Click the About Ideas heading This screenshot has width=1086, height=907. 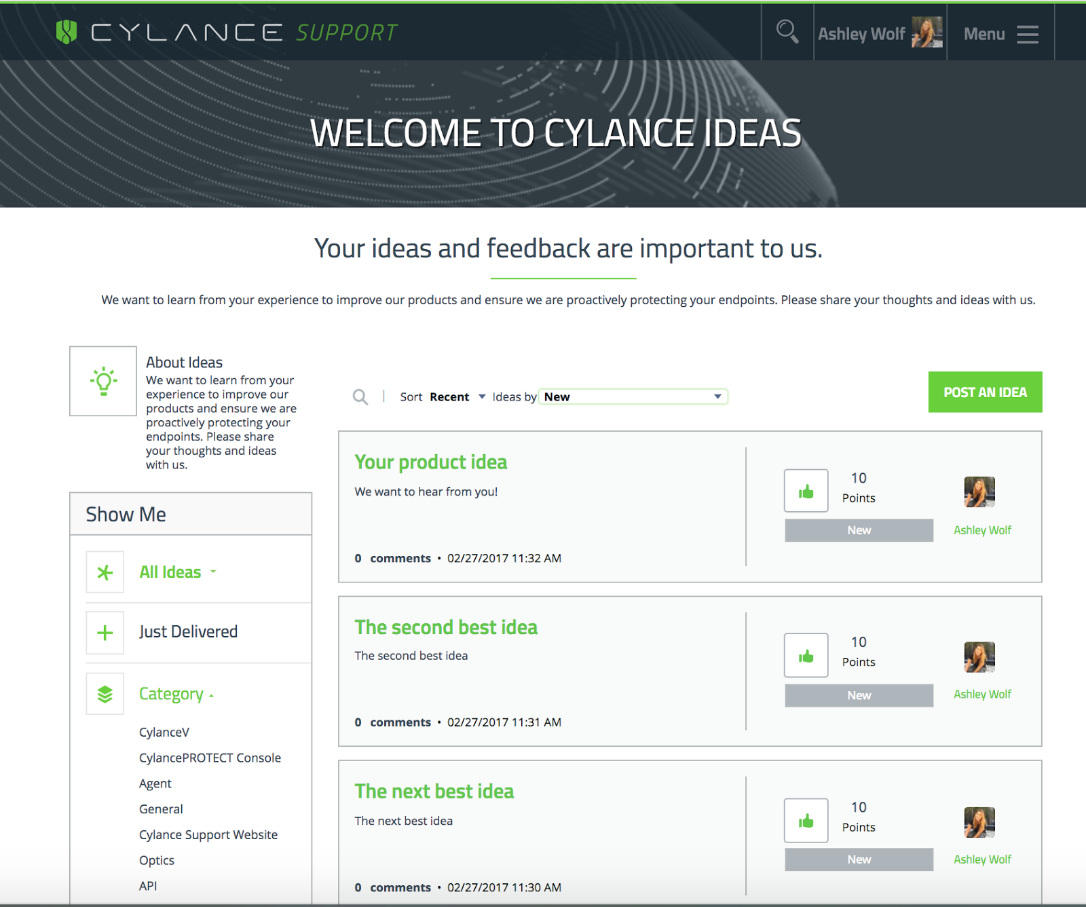[x=184, y=362]
